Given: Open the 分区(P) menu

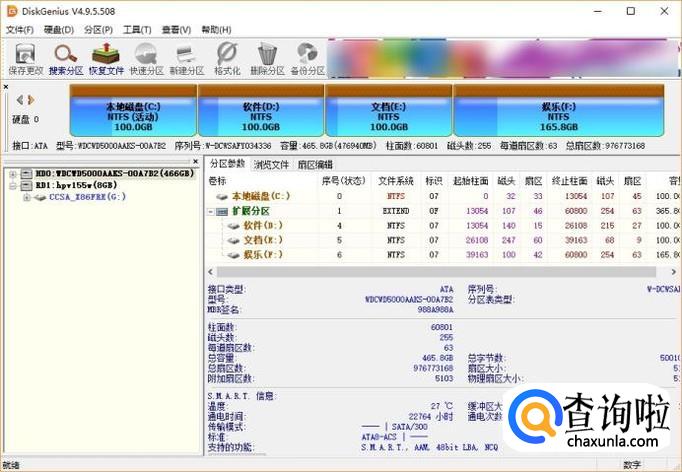Looking at the screenshot, I should pyautogui.click(x=98, y=30).
